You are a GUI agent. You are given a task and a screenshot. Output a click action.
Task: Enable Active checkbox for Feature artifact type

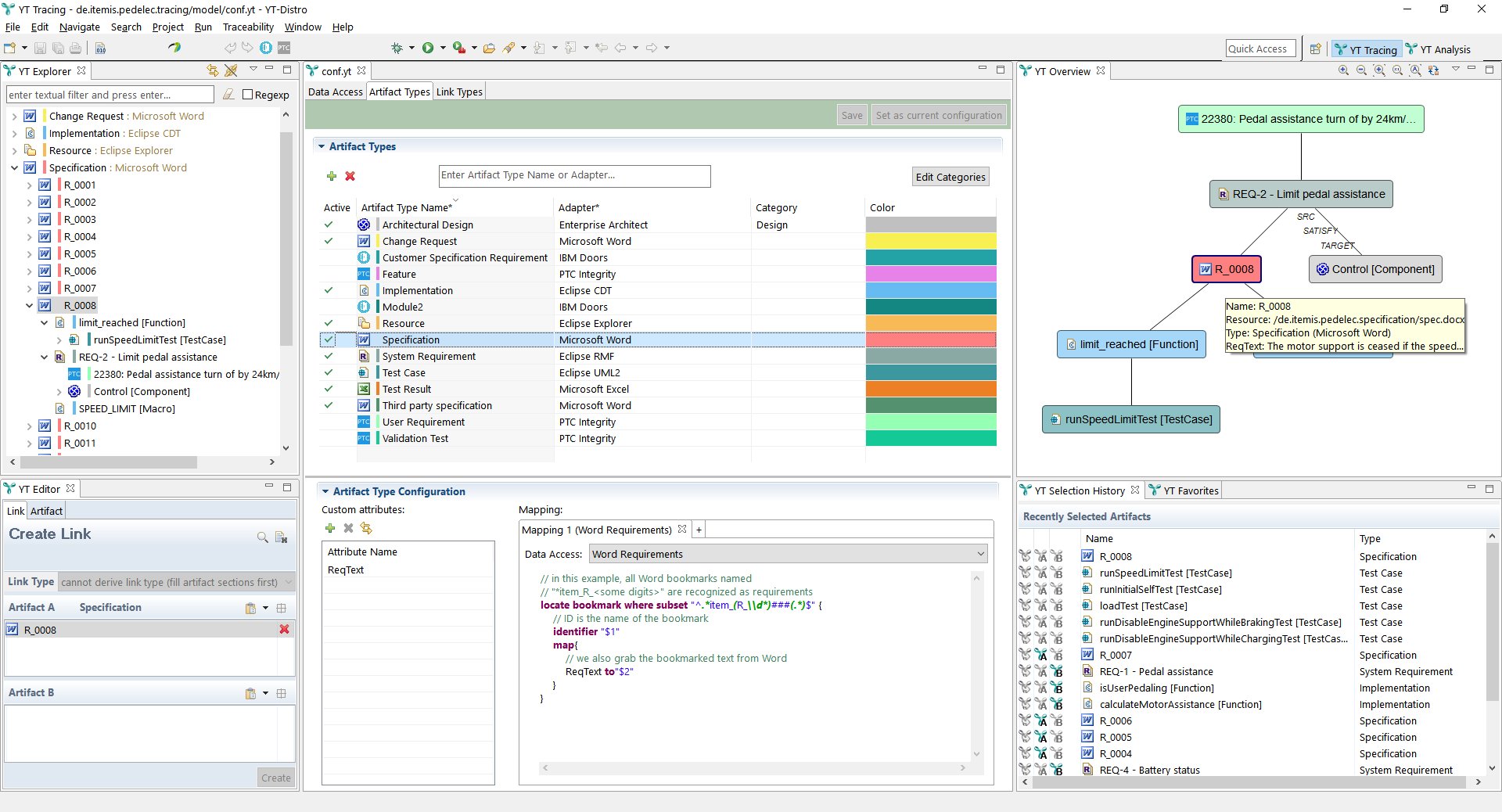tap(328, 274)
